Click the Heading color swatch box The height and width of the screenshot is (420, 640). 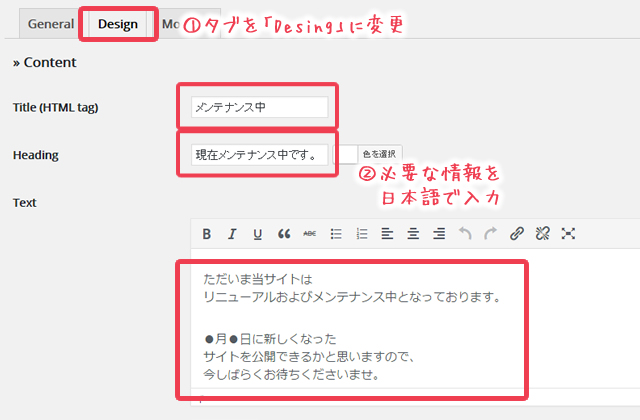pos(345,154)
